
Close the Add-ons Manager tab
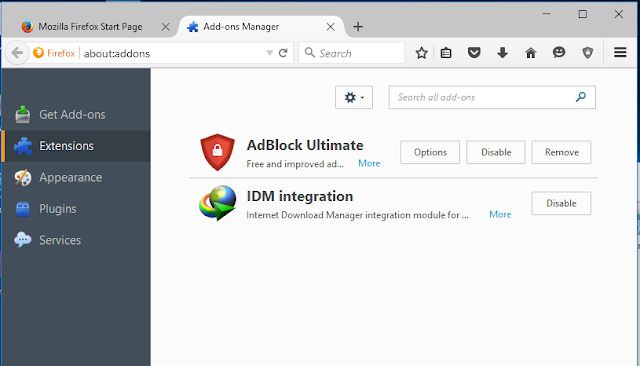tap(331, 27)
